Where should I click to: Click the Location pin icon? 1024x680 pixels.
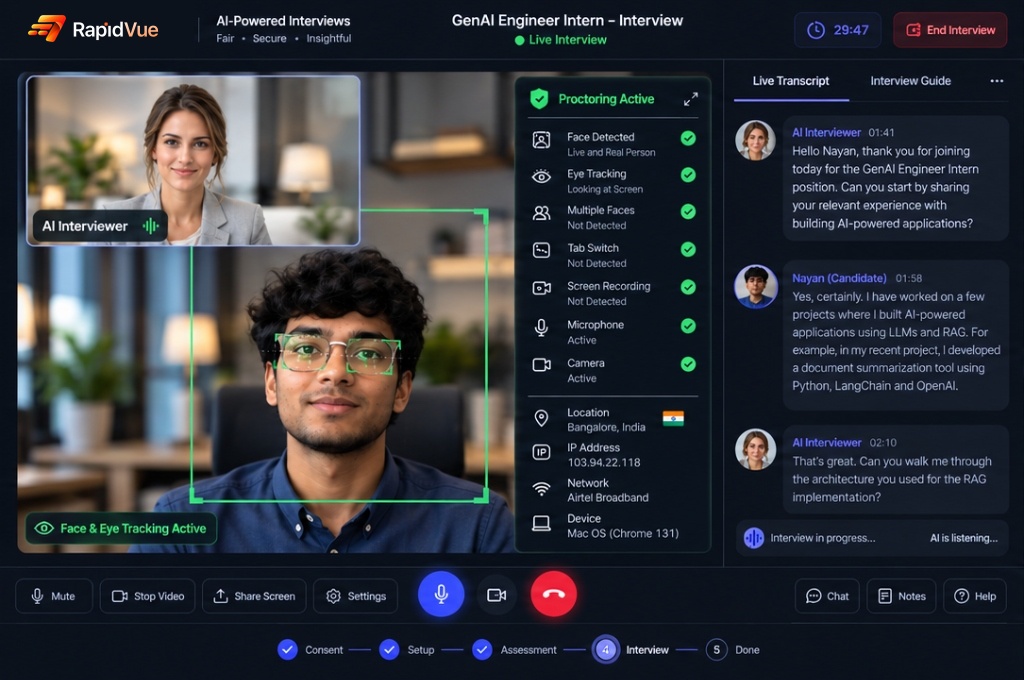(x=541, y=418)
